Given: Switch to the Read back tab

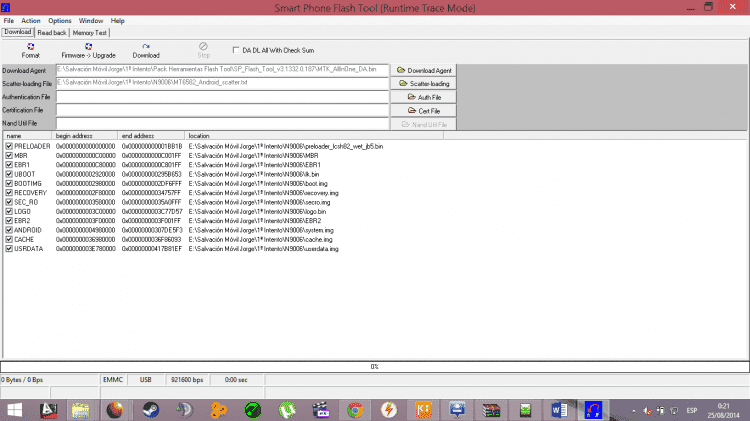Looking at the screenshot, I should 52,33.
